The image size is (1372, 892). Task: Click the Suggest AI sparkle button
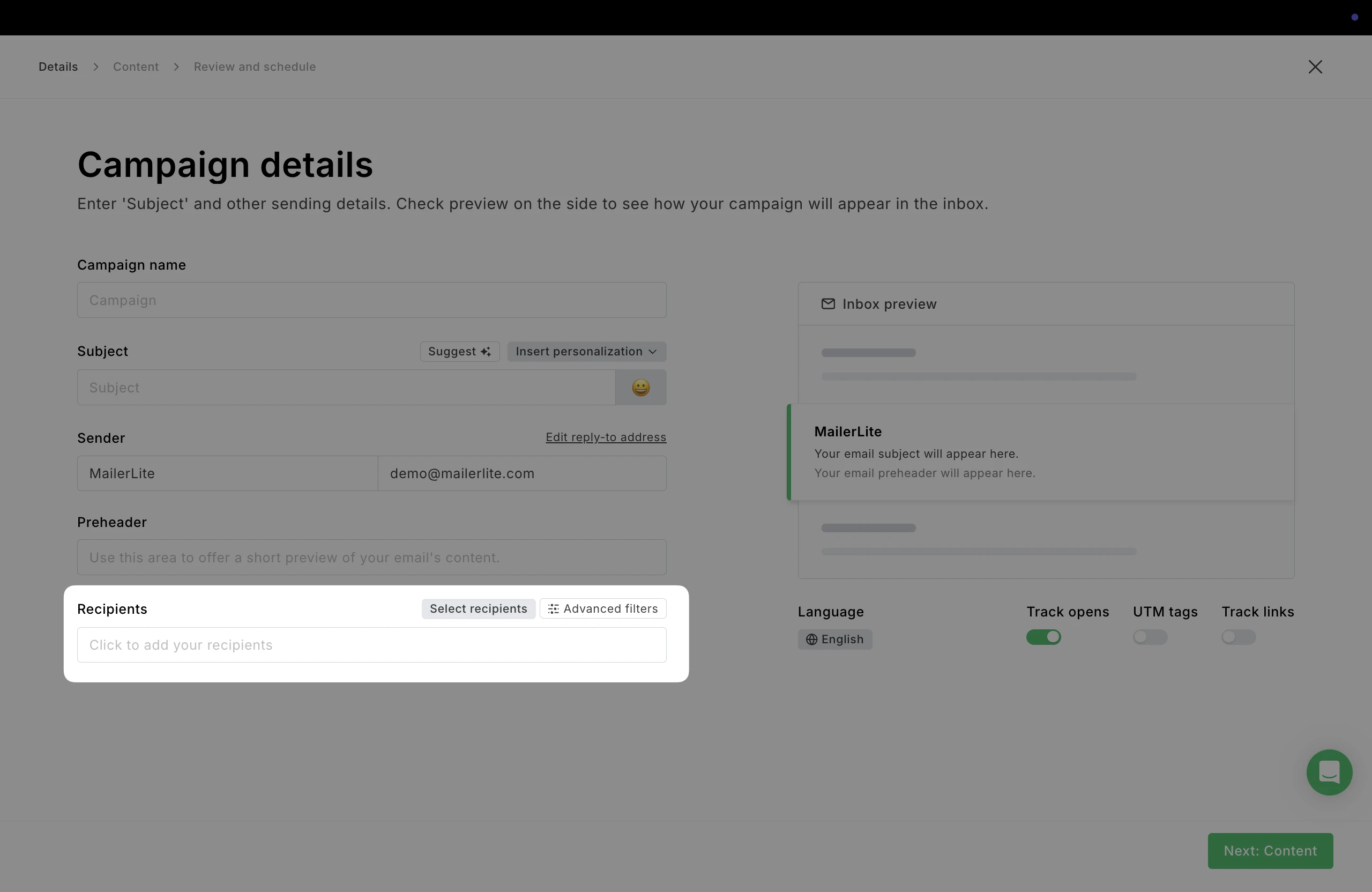(459, 352)
